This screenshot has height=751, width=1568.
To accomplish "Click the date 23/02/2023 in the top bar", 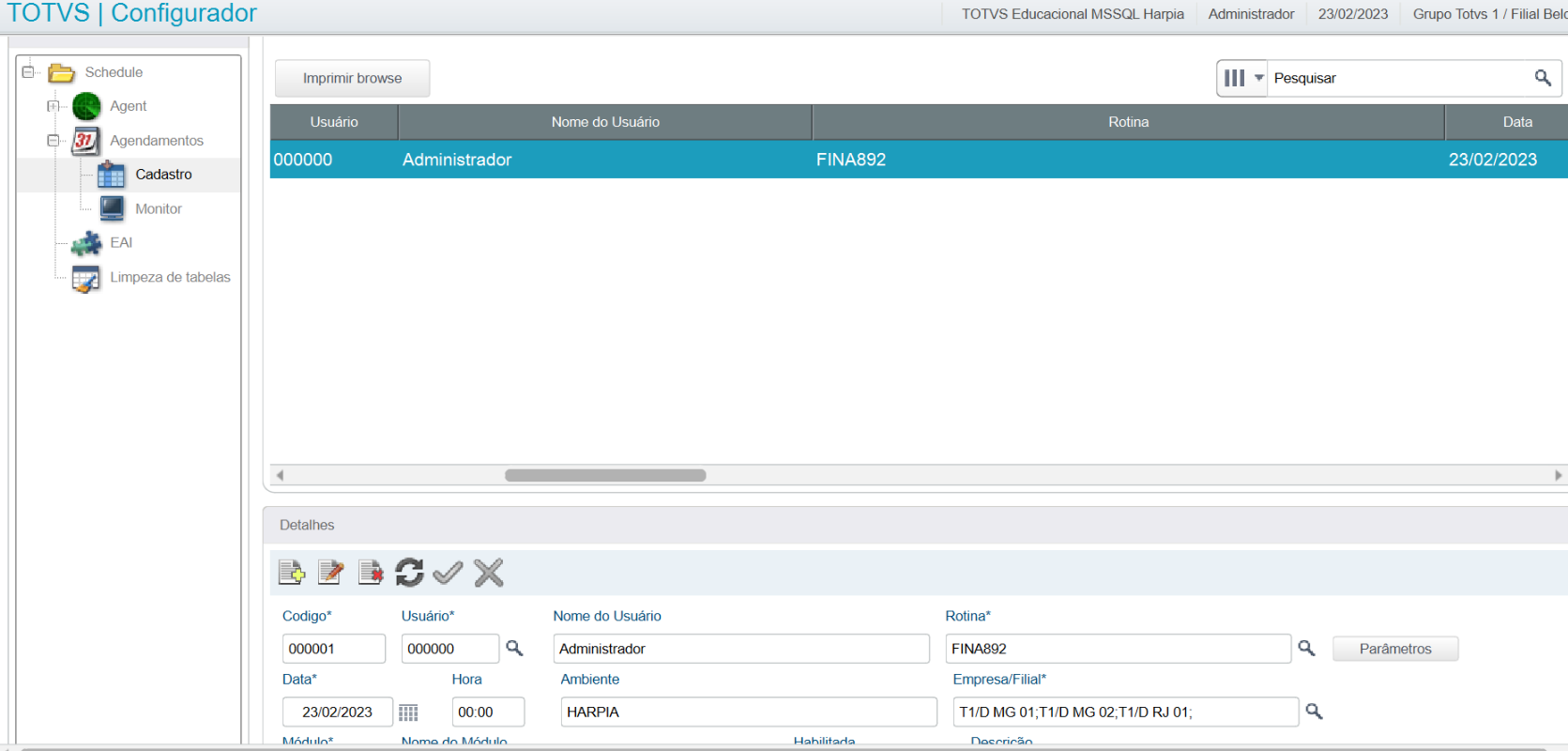I will click(x=1353, y=14).
